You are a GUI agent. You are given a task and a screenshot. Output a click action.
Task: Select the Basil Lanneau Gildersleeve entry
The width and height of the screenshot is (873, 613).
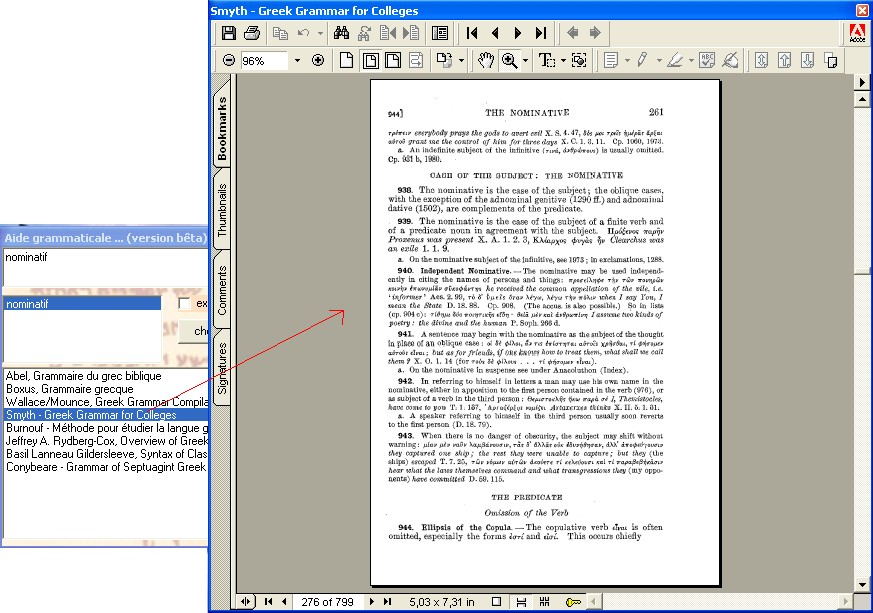(x=107, y=454)
